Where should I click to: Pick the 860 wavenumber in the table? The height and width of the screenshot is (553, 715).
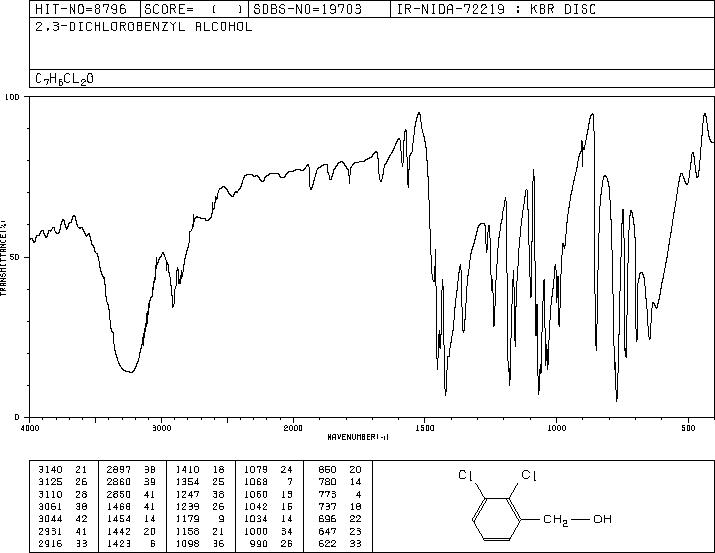[x=327, y=470]
